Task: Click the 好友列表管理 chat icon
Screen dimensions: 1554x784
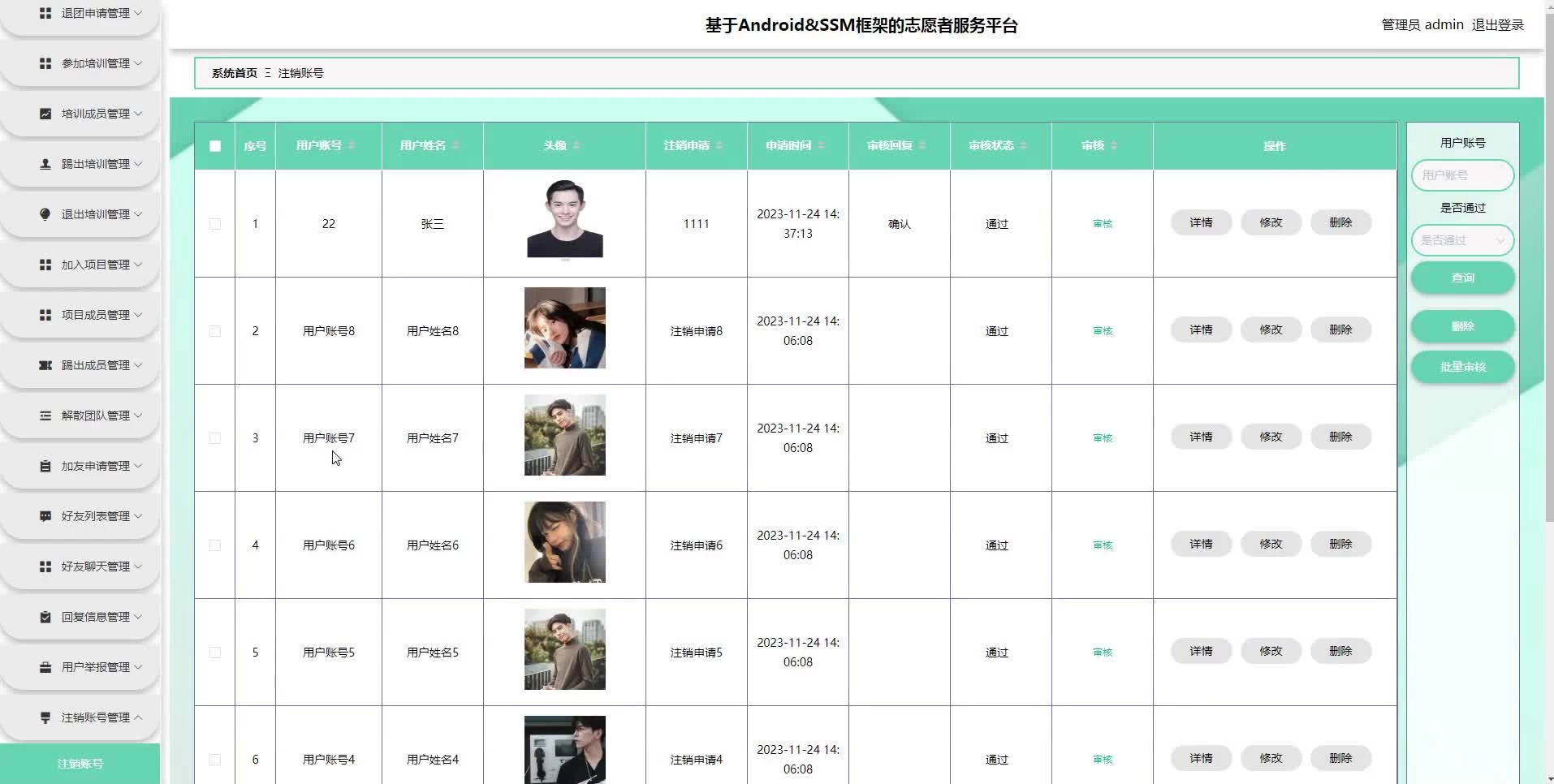Action: [45, 516]
